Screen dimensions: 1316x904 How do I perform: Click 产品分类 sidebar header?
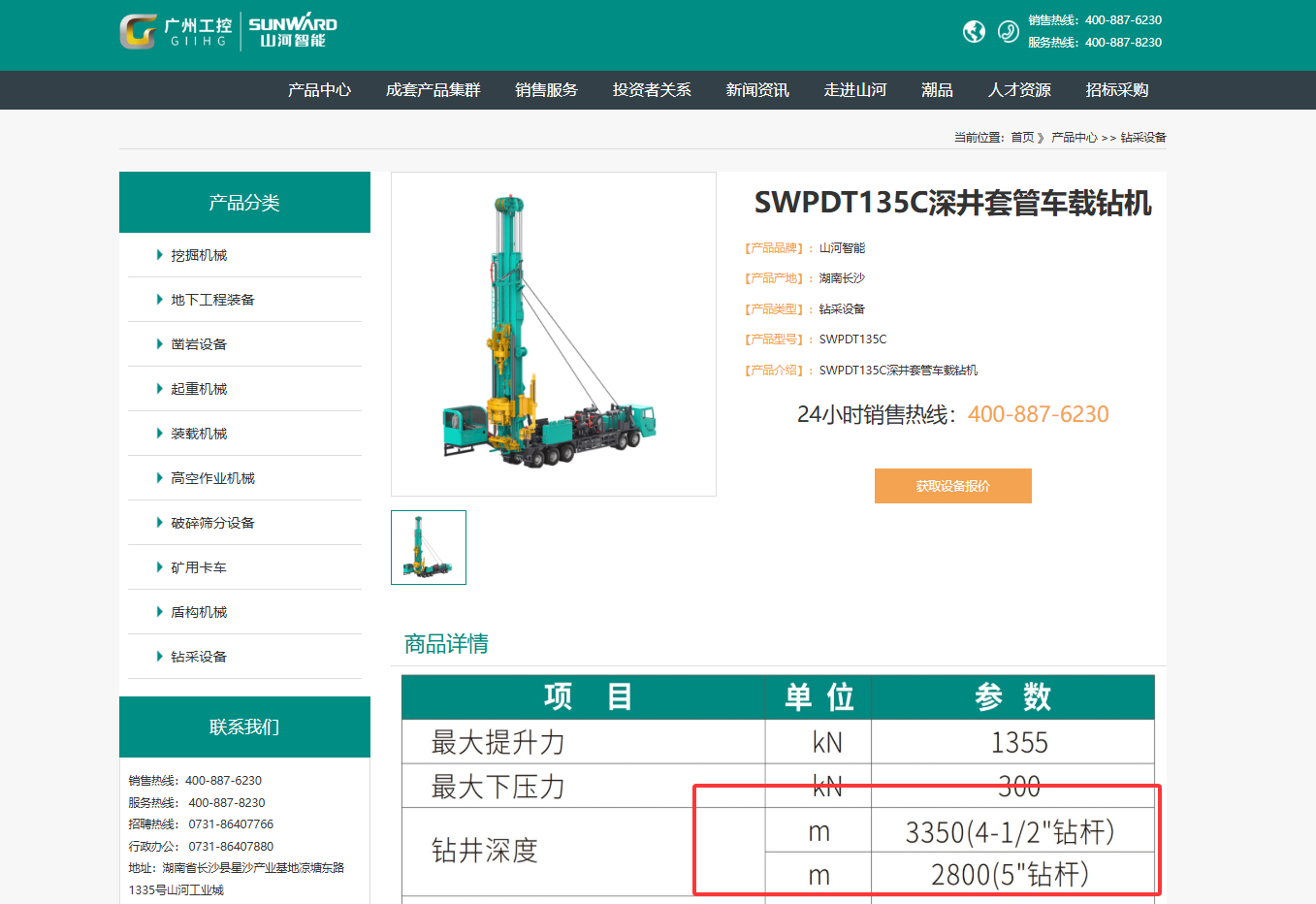244,203
